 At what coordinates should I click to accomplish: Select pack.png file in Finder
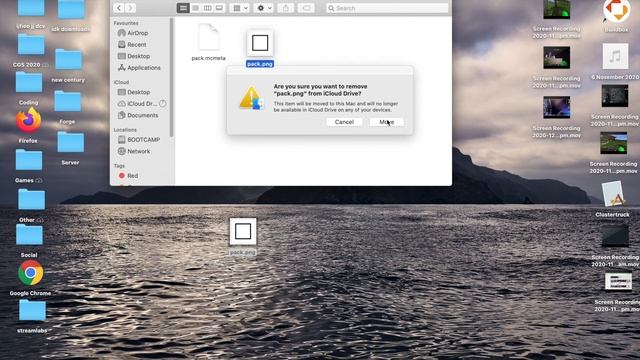click(260, 48)
